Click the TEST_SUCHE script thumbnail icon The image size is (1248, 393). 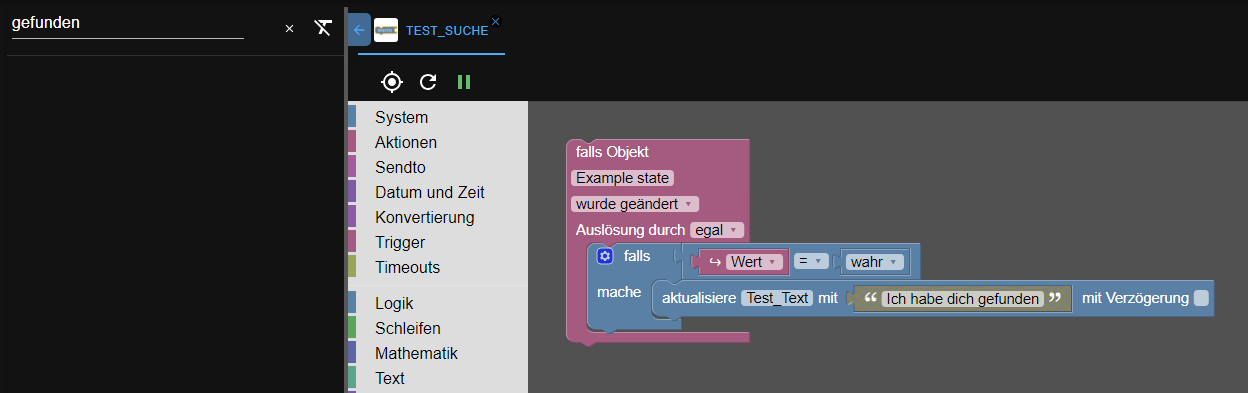(386, 30)
